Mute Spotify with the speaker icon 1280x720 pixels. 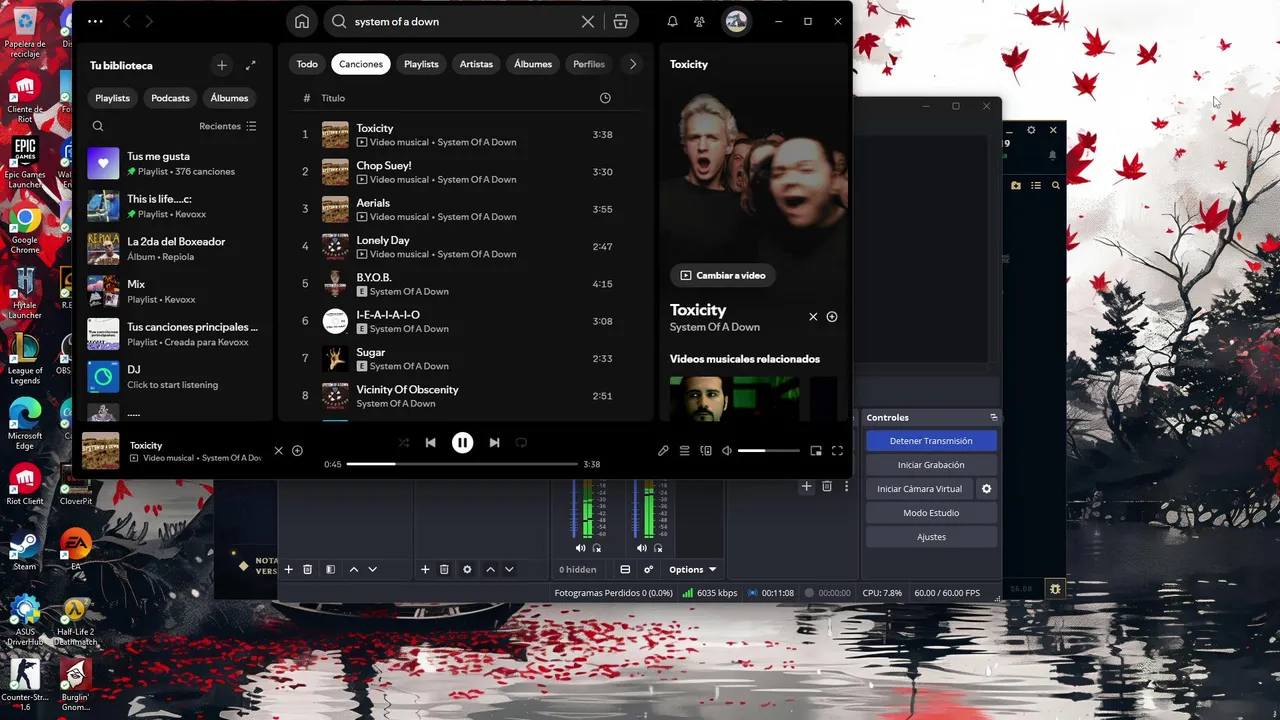tap(727, 451)
